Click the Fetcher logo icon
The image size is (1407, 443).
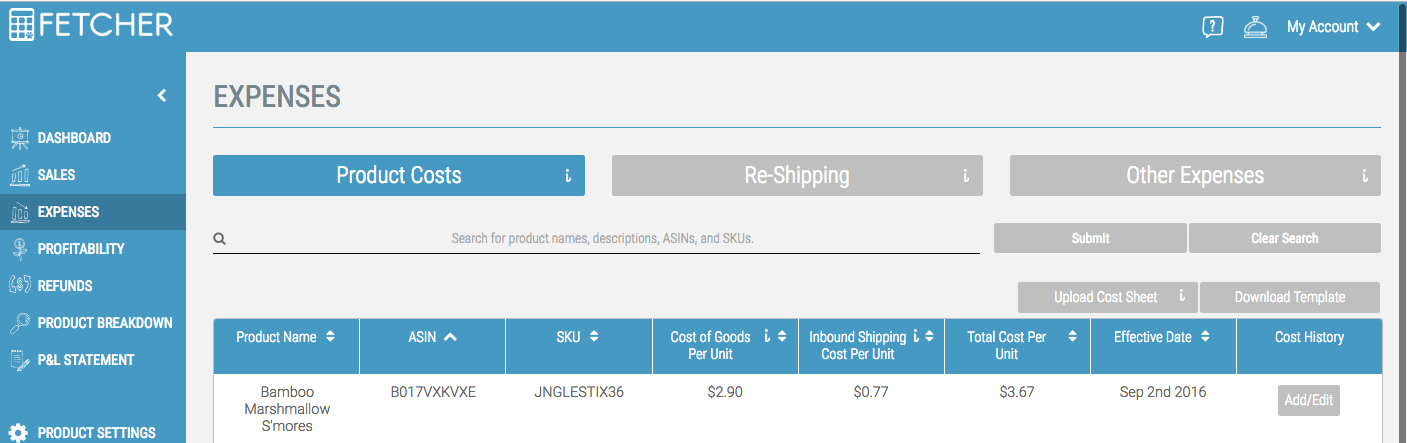click(21, 25)
